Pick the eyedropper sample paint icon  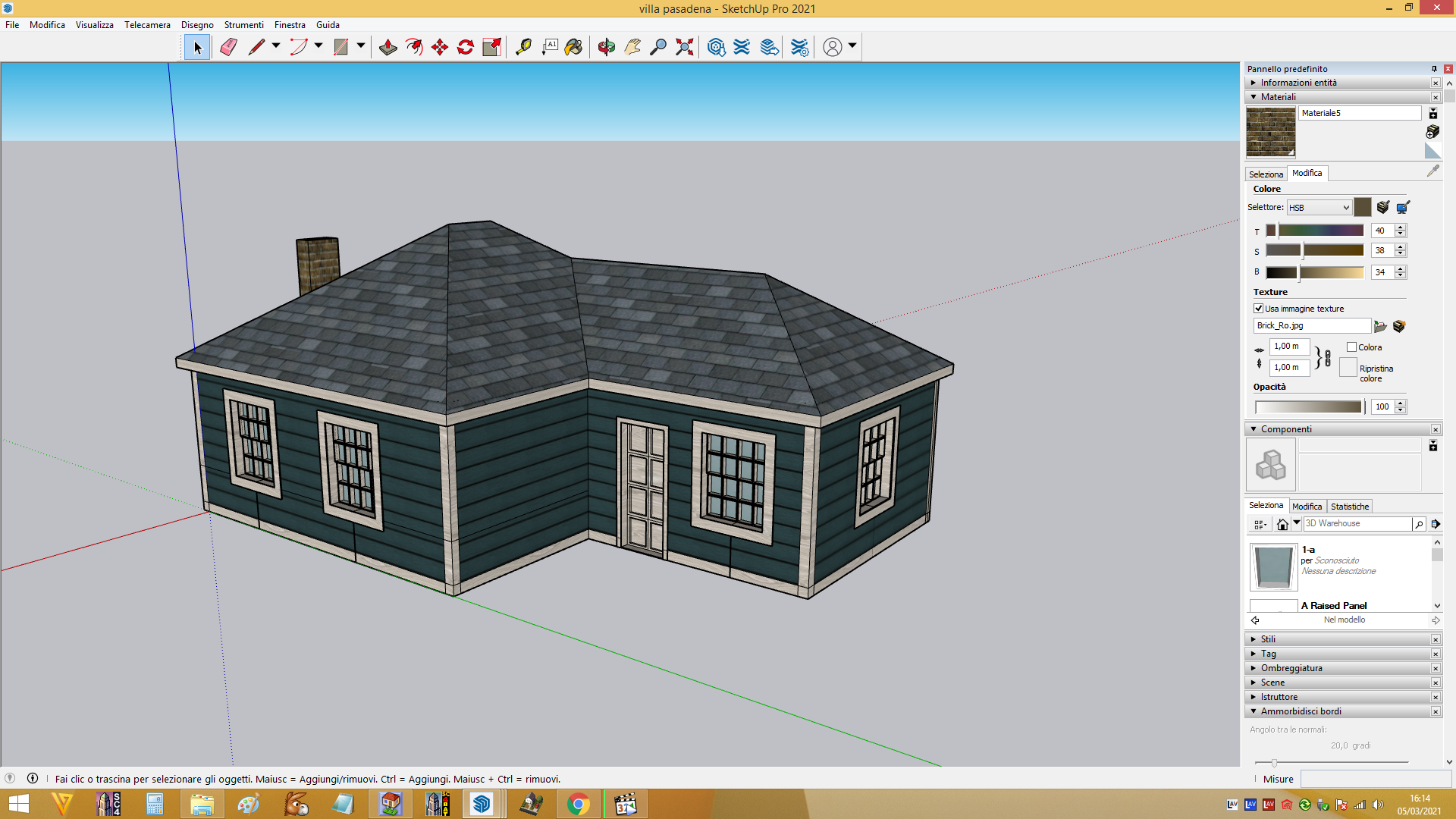pos(1432,171)
